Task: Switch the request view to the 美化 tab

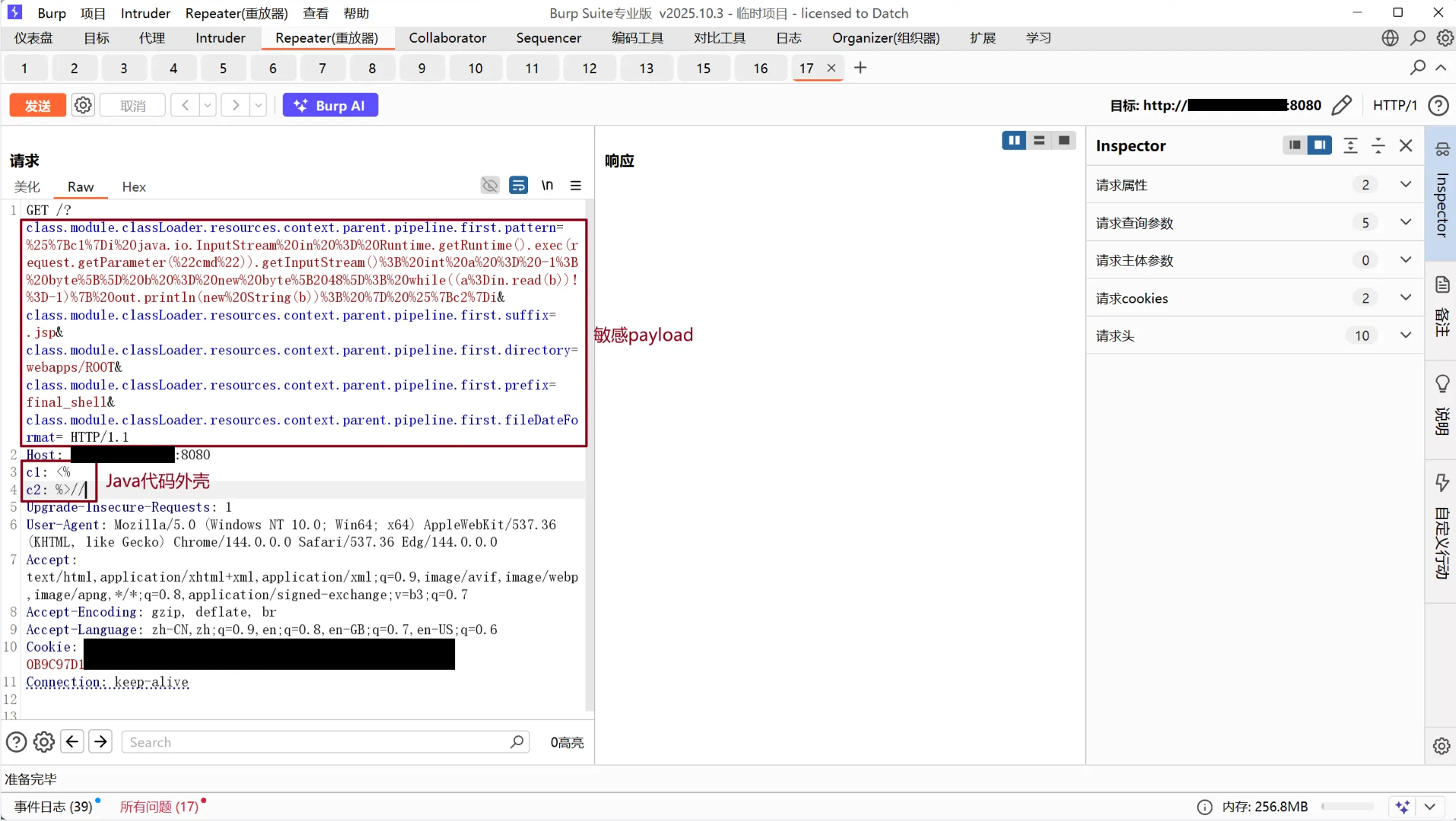Action: (27, 187)
